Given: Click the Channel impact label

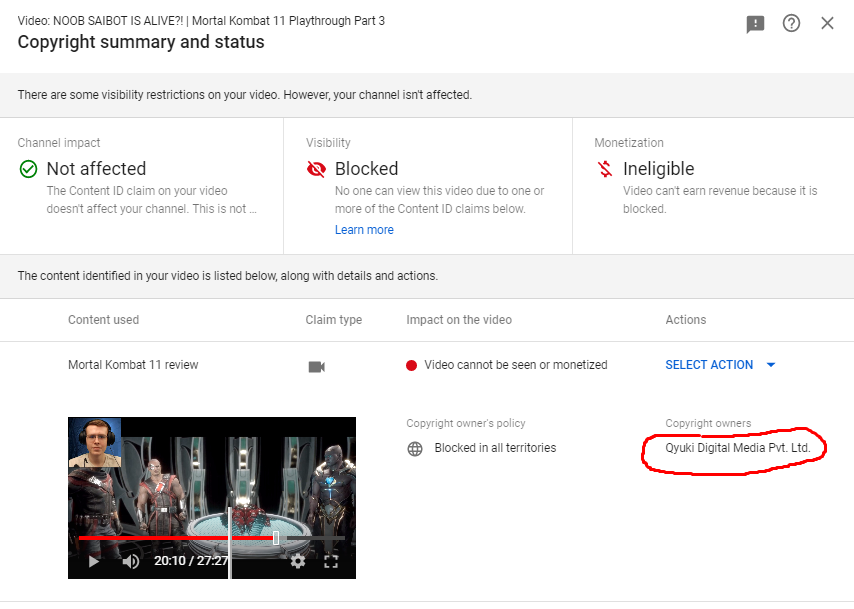Looking at the screenshot, I should click(59, 143).
